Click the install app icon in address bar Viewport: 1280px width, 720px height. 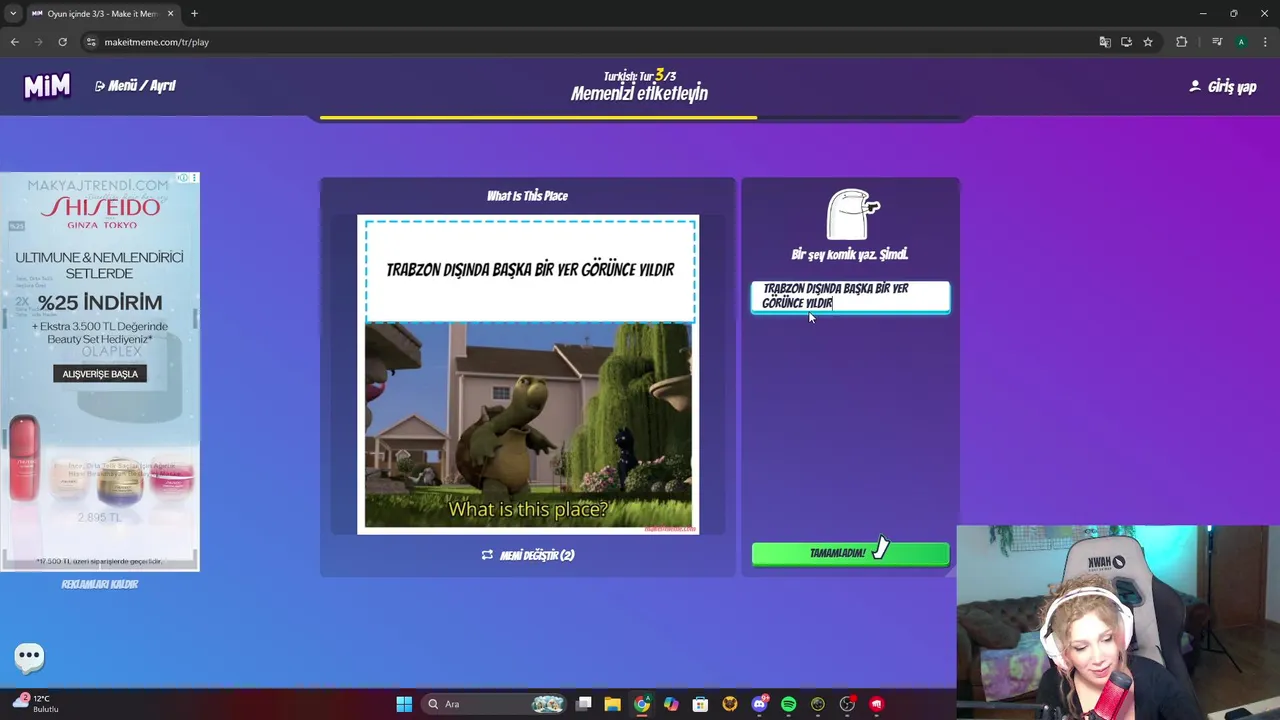[1126, 42]
